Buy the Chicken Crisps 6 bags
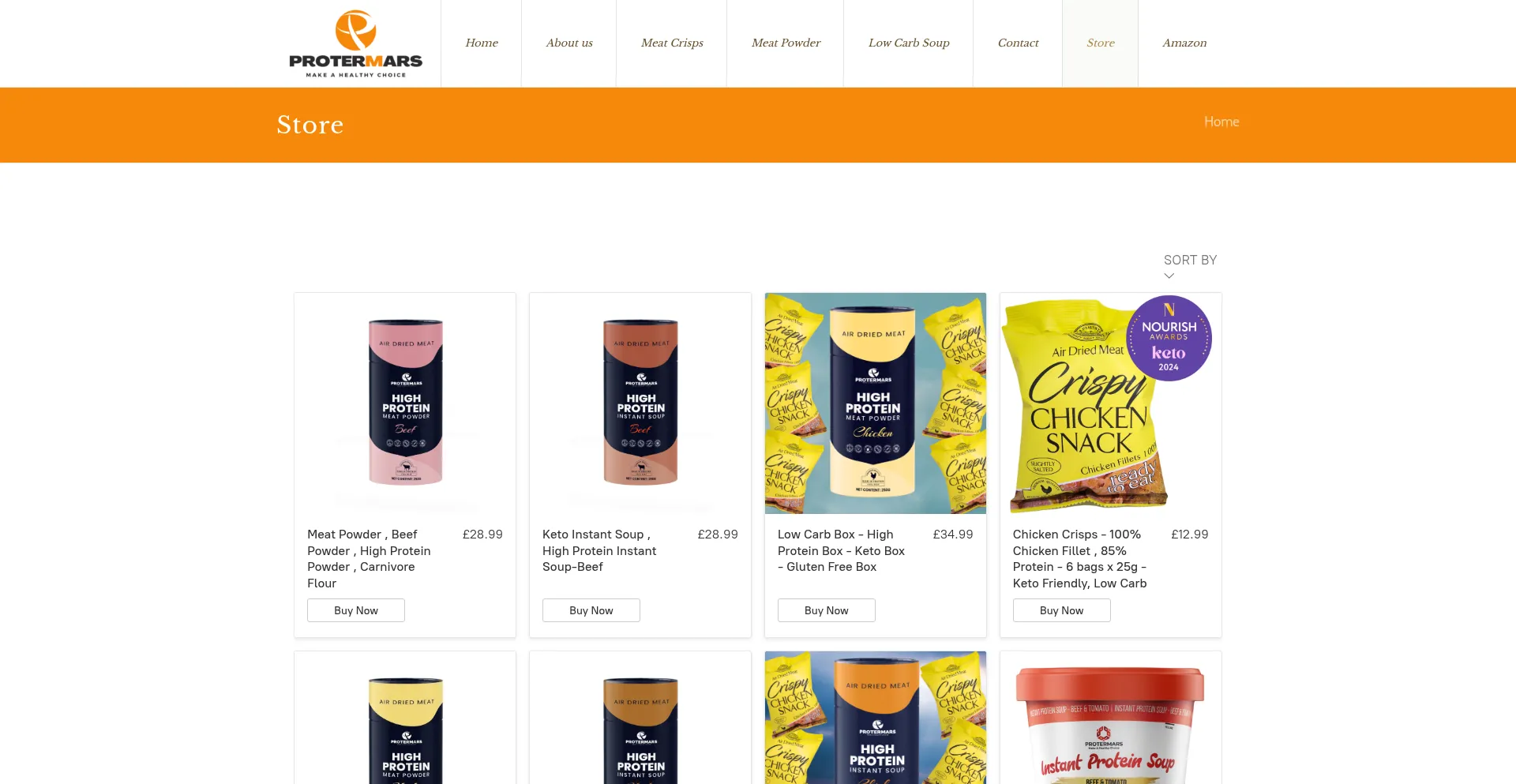Screen dimensions: 1516x784 click(x=1062, y=610)
